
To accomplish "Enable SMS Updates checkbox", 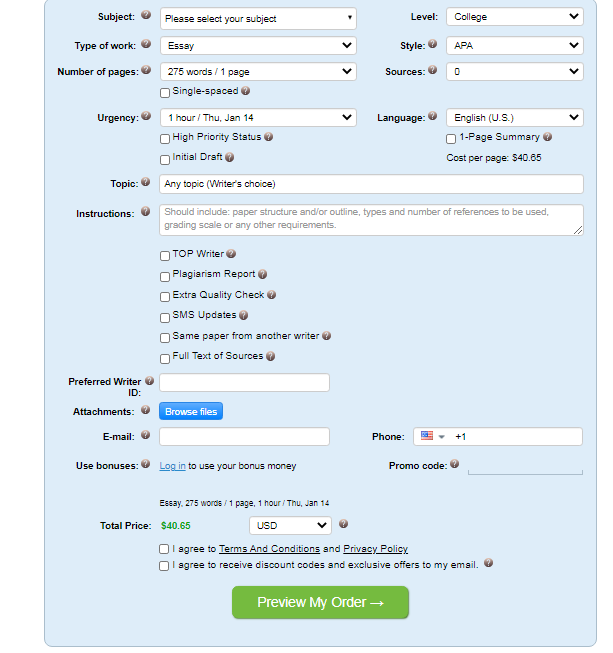I will pyautogui.click(x=165, y=318).
